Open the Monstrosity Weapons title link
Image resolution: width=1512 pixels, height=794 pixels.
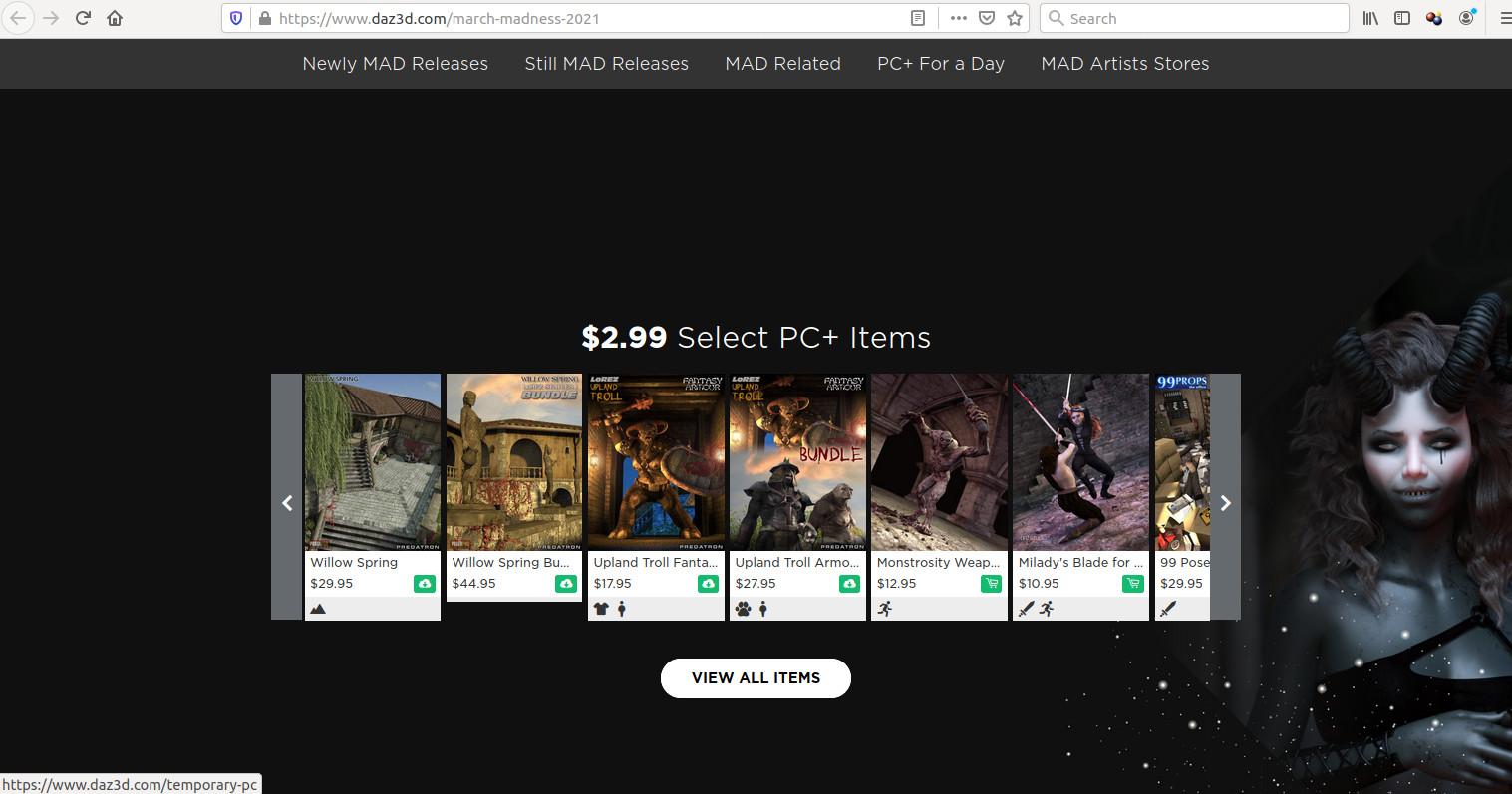(x=939, y=562)
